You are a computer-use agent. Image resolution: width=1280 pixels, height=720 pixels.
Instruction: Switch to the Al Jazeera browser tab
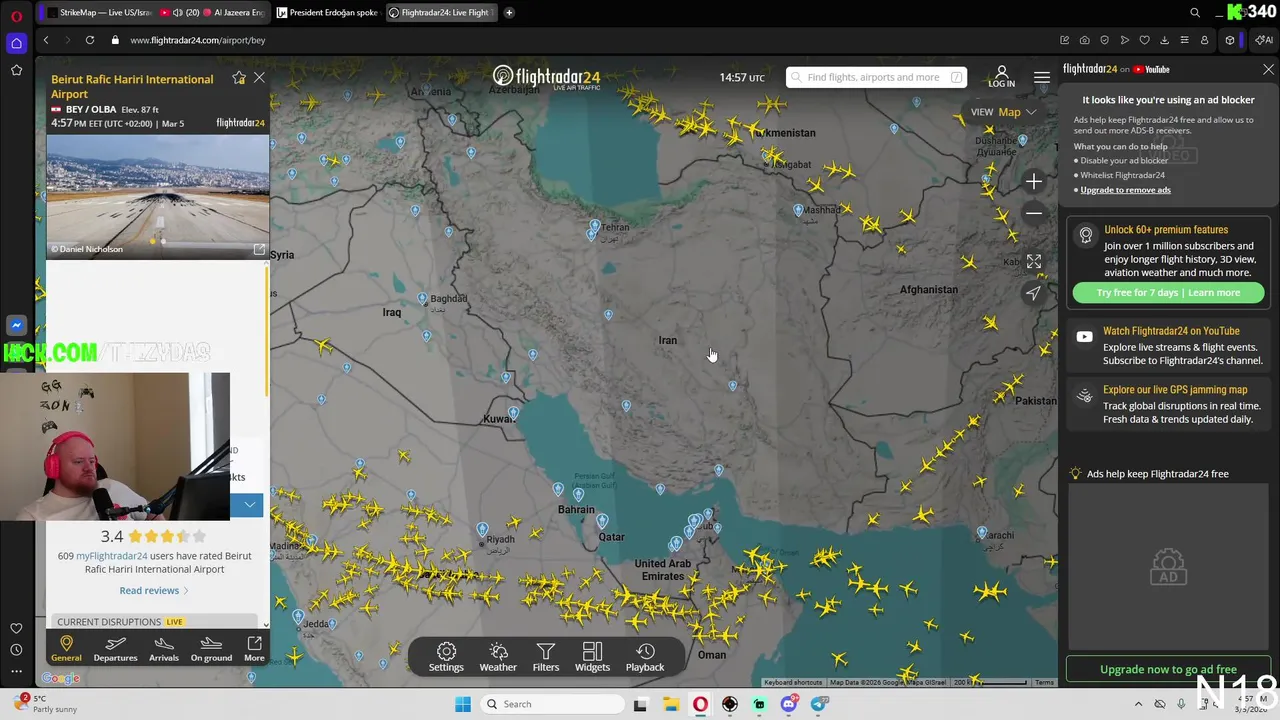(x=214, y=13)
